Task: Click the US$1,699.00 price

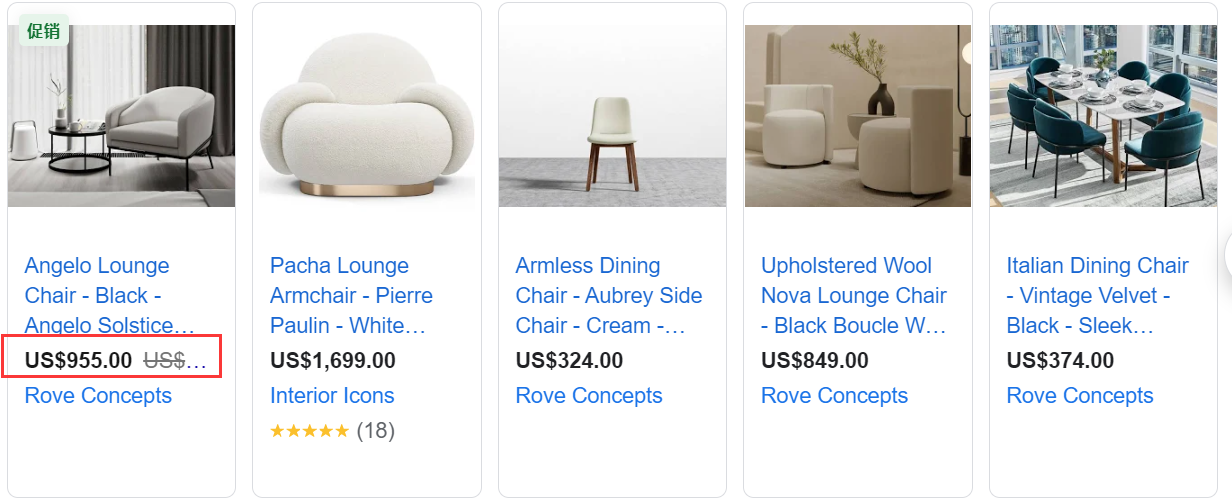Action: [333, 360]
